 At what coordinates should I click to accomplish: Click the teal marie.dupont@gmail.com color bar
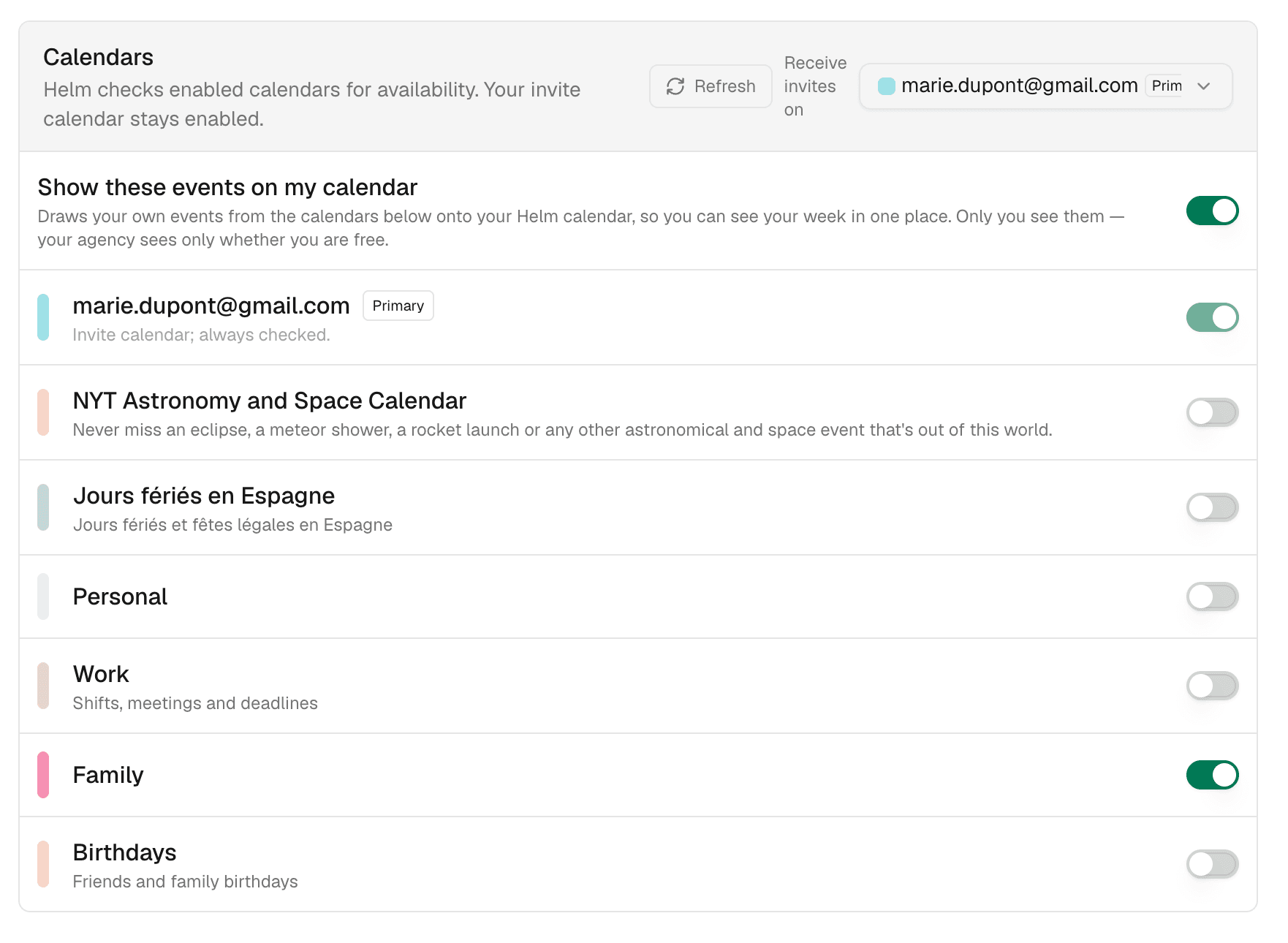[43, 317]
